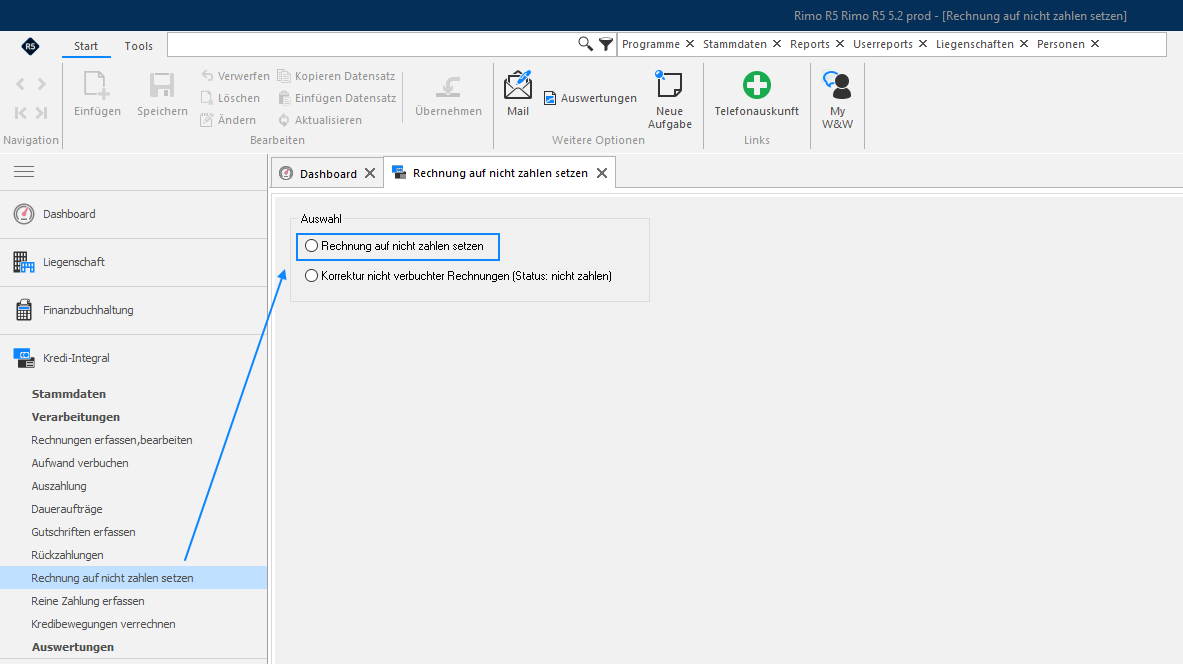The height and width of the screenshot is (664, 1183).
Task: Jump to first record arrow
Action: pos(20,113)
